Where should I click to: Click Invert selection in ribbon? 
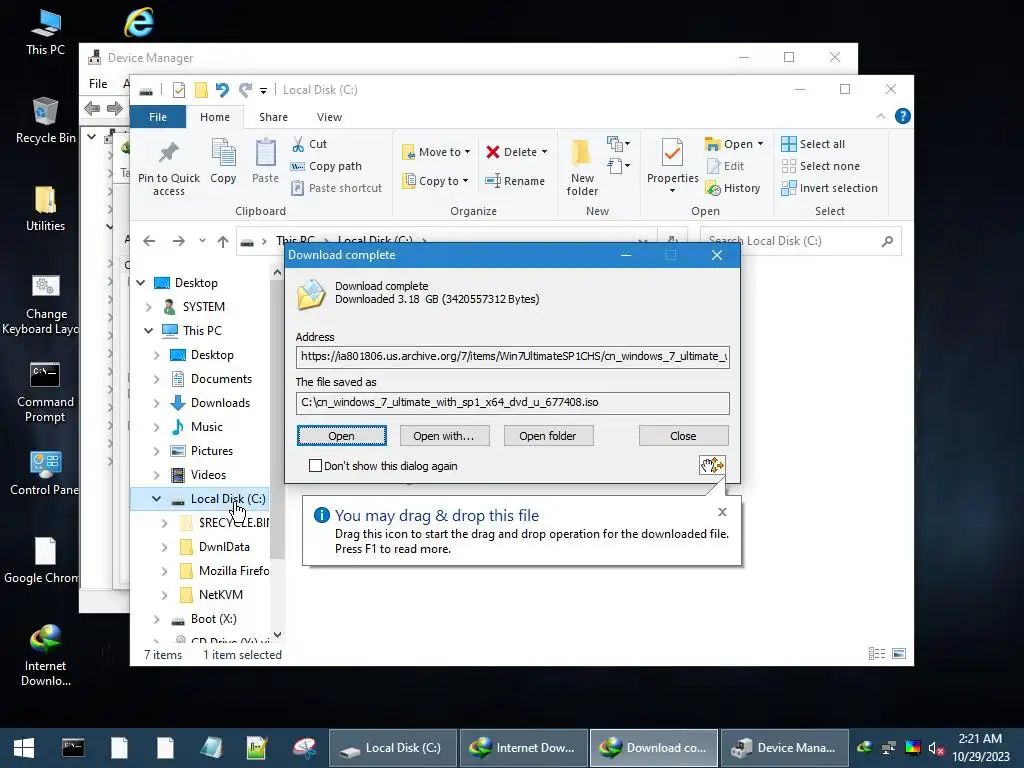click(829, 188)
